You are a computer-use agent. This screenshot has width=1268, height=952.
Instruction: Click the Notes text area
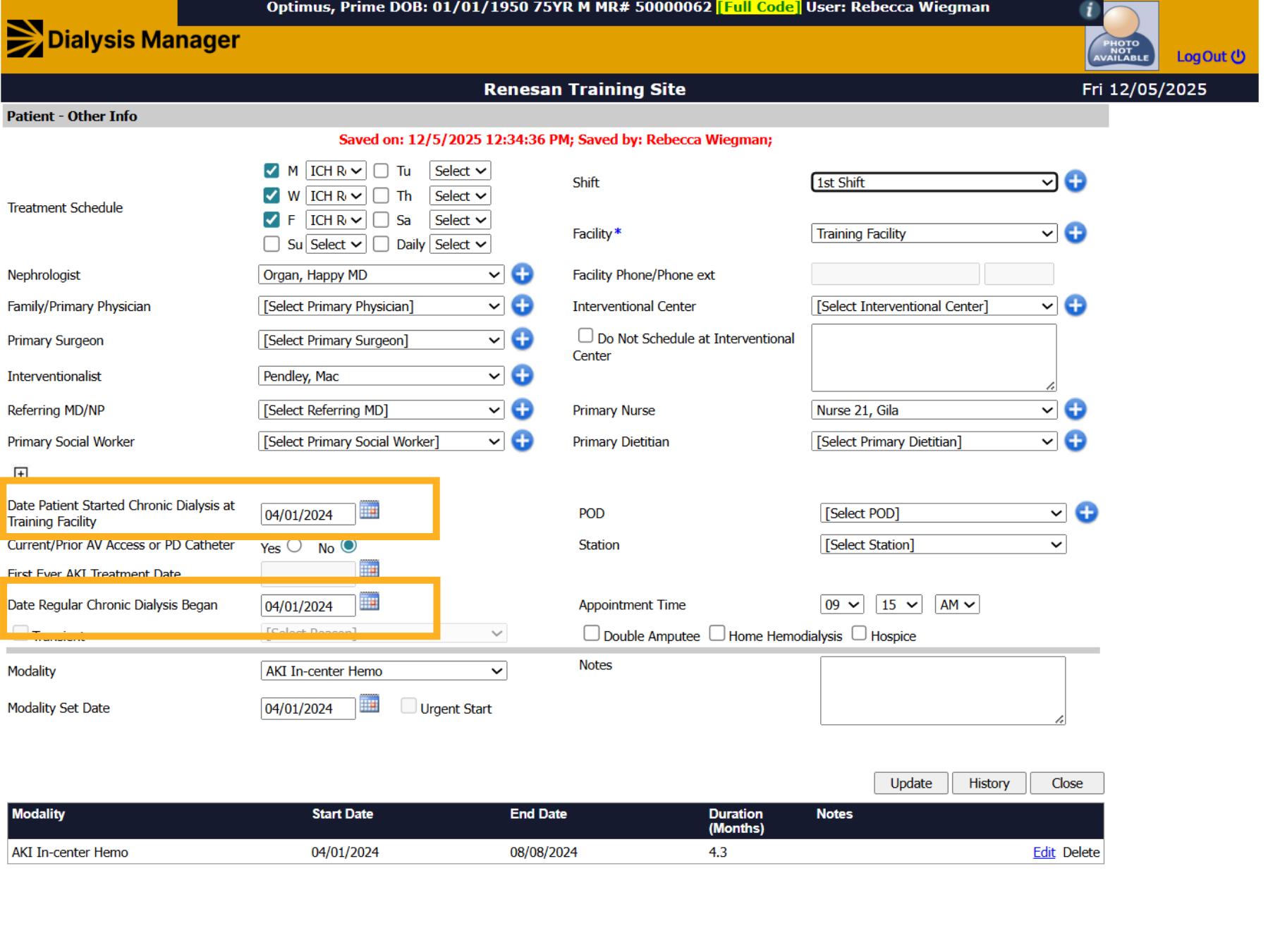point(943,691)
